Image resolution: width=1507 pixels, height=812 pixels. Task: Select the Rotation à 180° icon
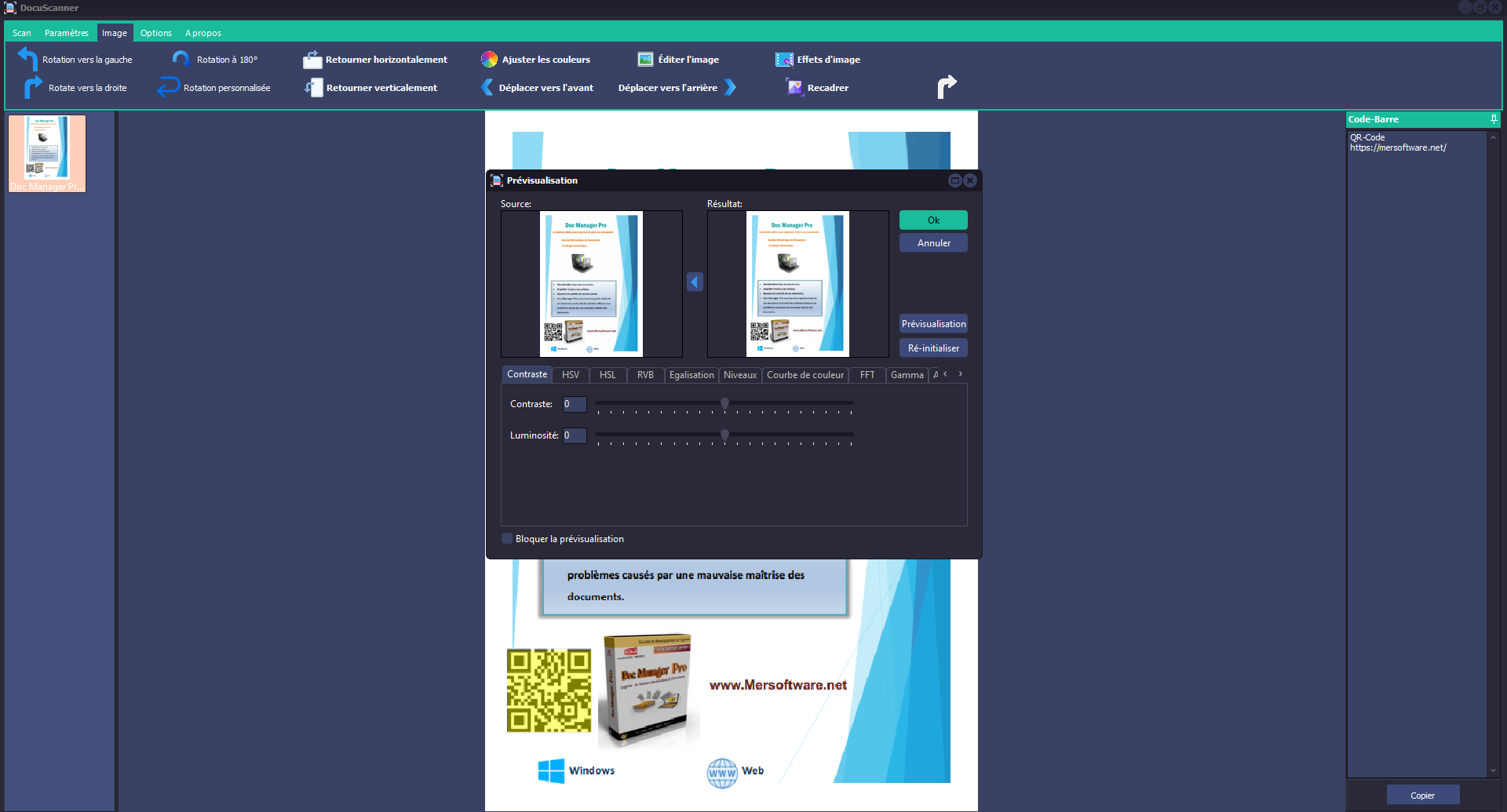click(181, 59)
